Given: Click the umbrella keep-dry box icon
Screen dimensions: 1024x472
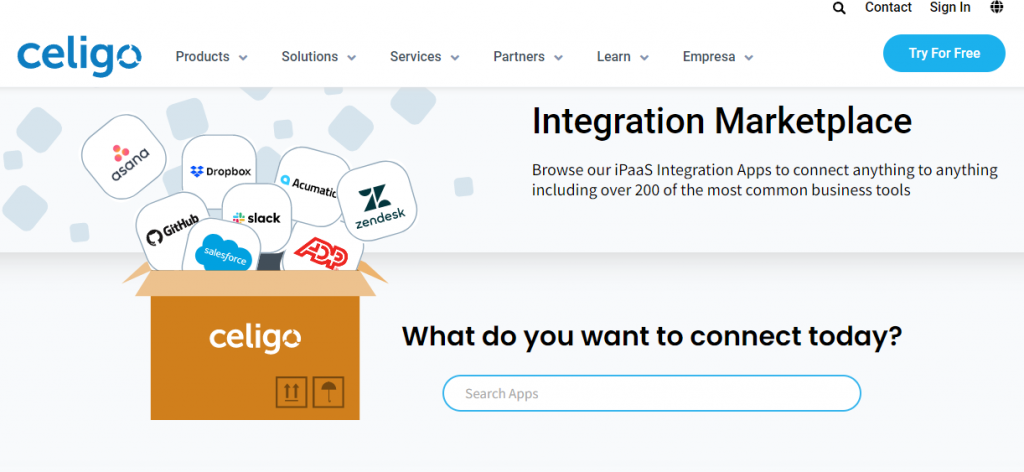Looking at the screenshot, I should [x=328, y=392].
